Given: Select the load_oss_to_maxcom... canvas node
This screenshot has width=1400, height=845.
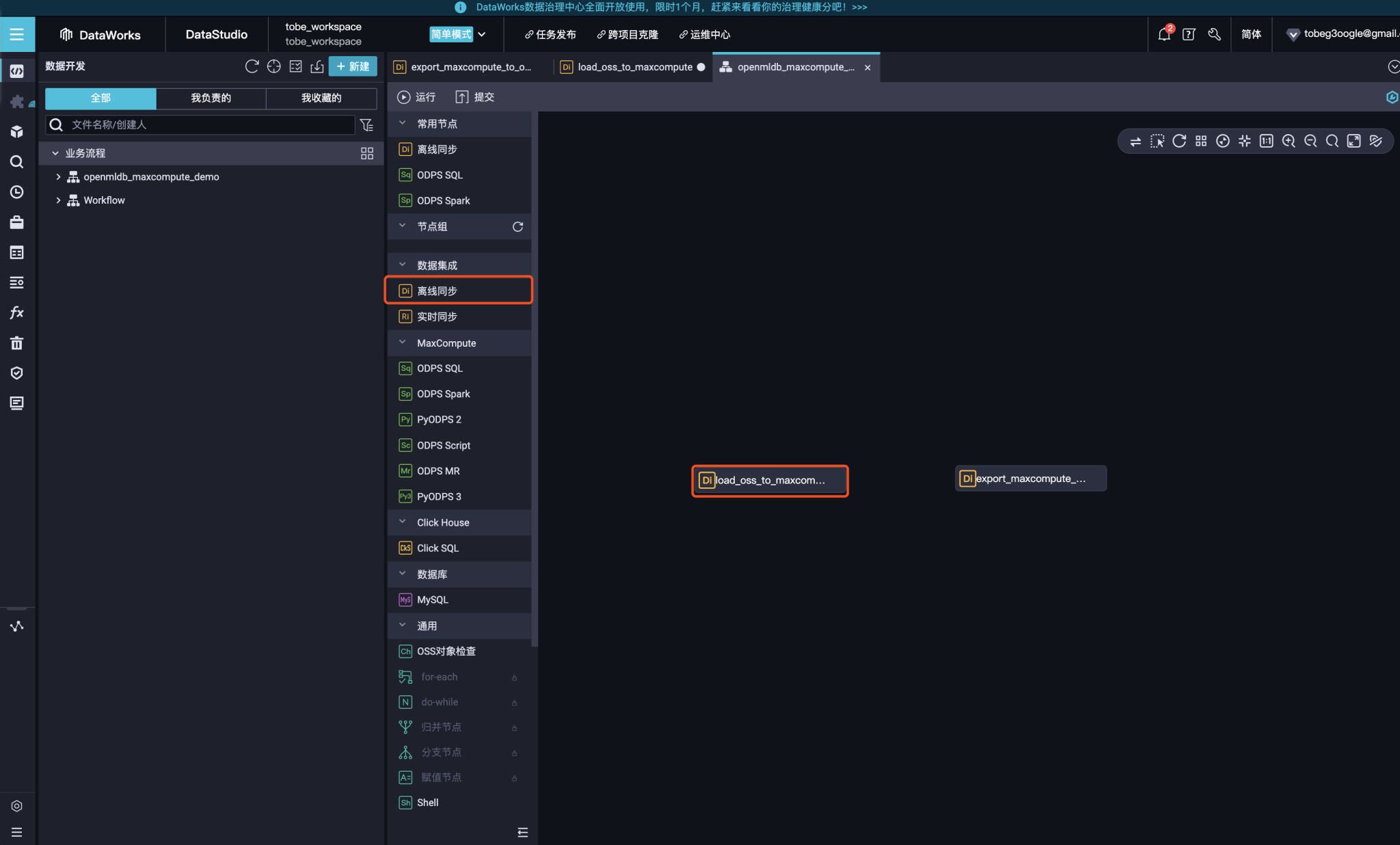Looking at the screenshot, I should [770, 481].
